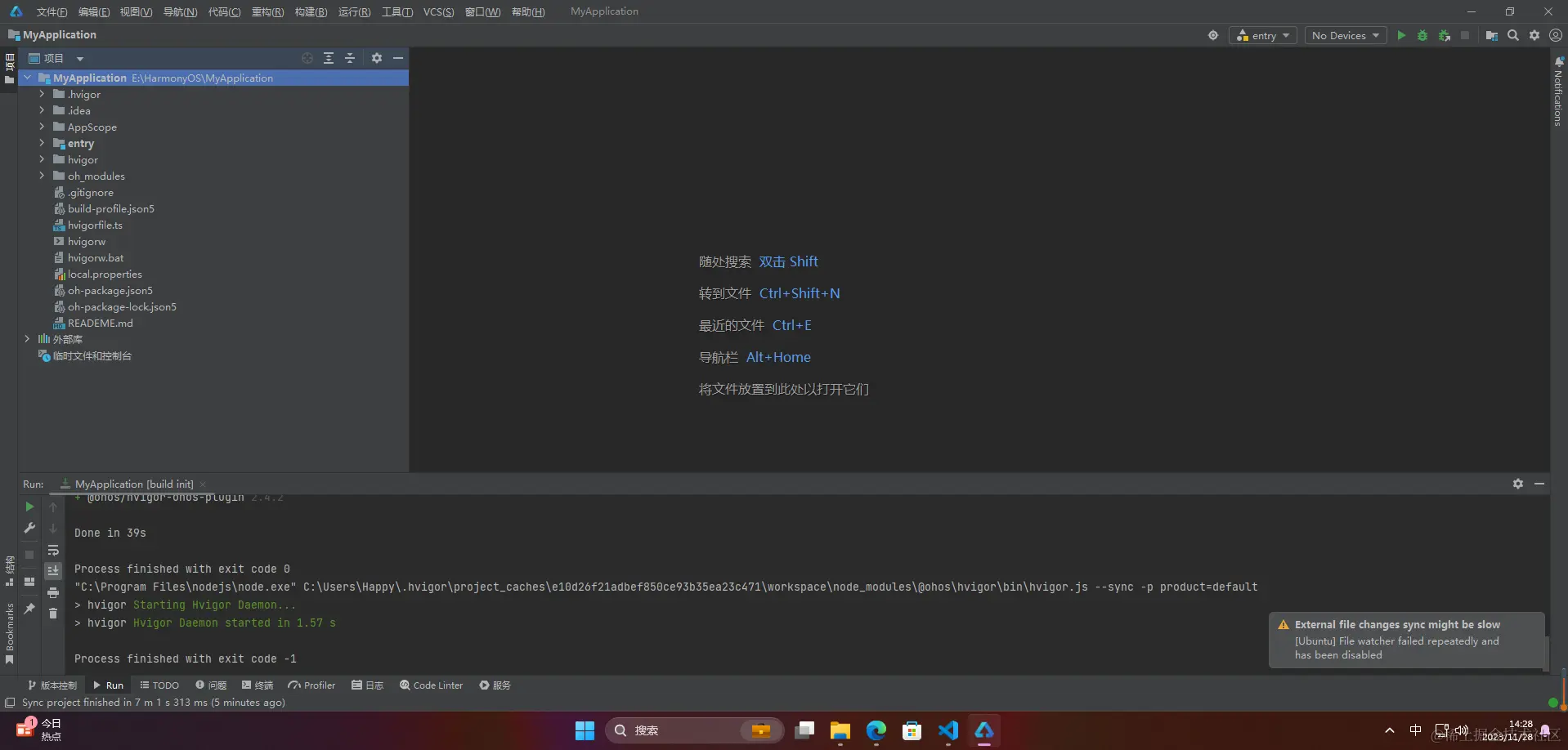Open the 版本控制 tab
The height and width of the screenshot is (750, 1568).
[52, 685]
